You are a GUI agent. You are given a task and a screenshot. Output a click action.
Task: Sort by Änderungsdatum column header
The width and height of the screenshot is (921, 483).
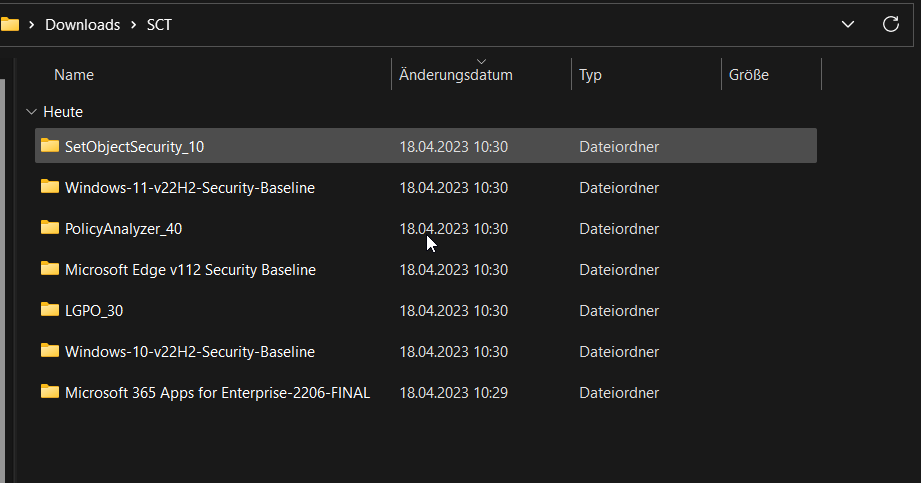[x=456, y=75]
